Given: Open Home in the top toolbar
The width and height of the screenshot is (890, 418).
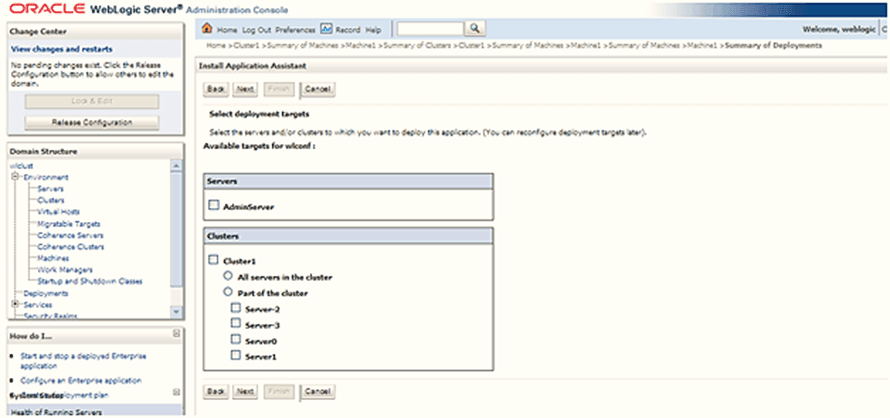Looking at the screenshot, I should tap(227, 30).
